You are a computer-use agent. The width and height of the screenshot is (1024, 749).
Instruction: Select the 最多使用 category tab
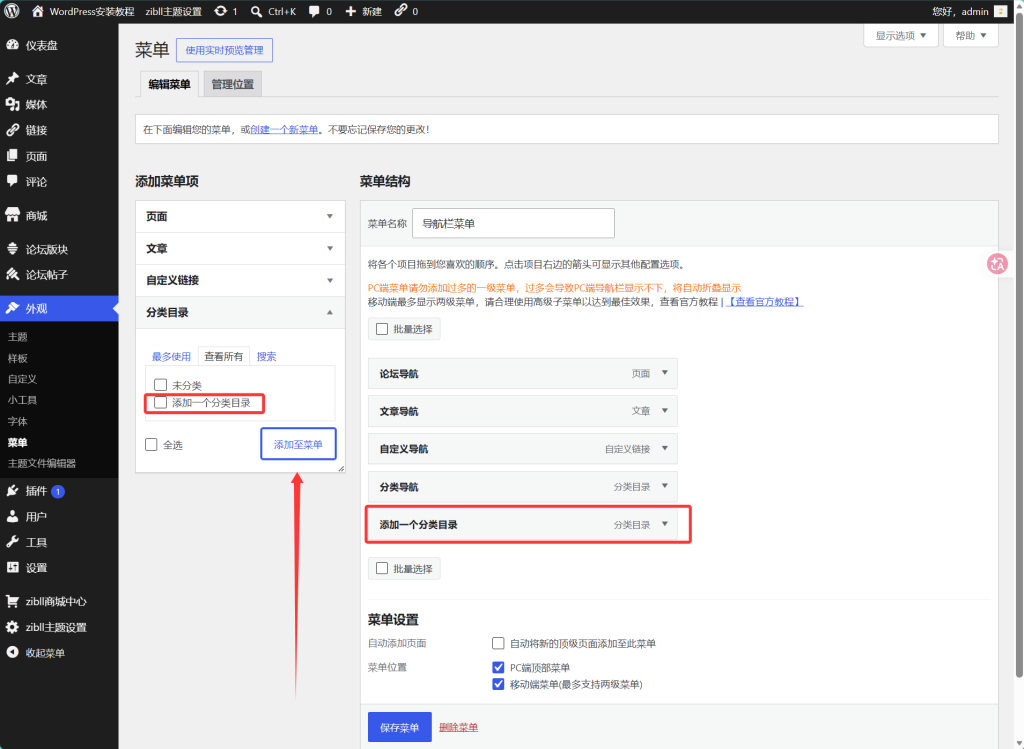pyautogui.click(x=171, y=357)
